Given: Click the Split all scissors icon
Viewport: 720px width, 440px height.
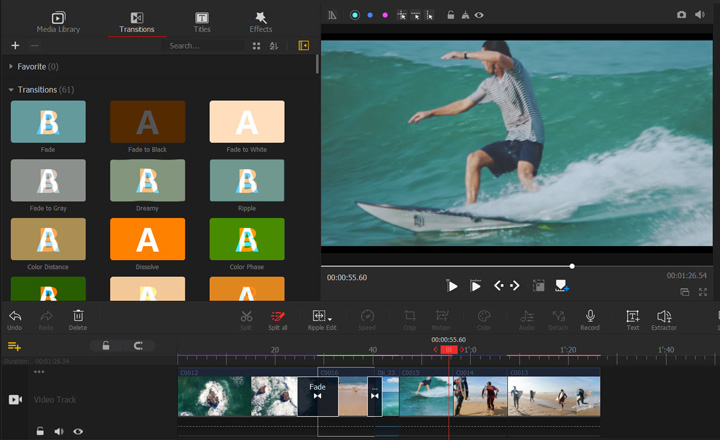Looking at the screenshot, I should point(278,316).
